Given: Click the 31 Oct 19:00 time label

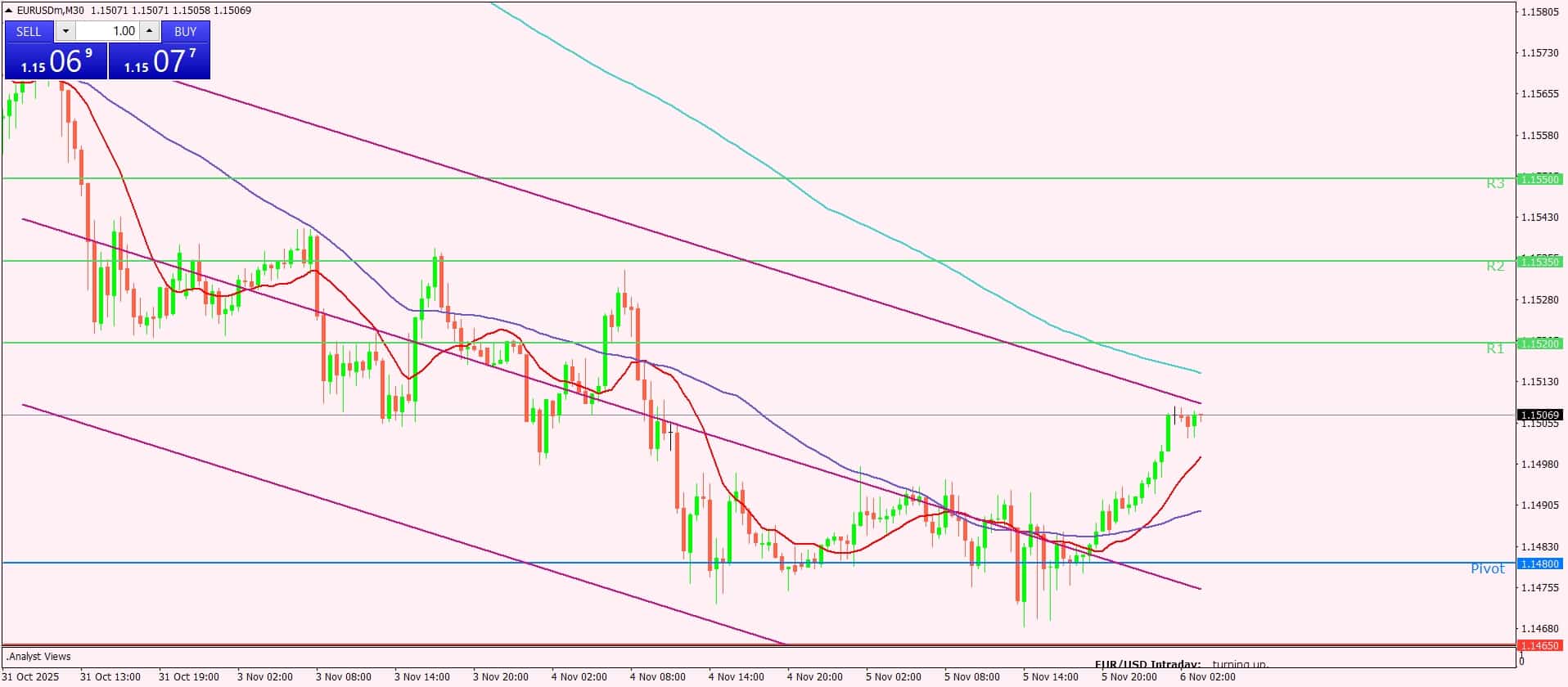Looking at the screenshot, I should coord(189,677).
